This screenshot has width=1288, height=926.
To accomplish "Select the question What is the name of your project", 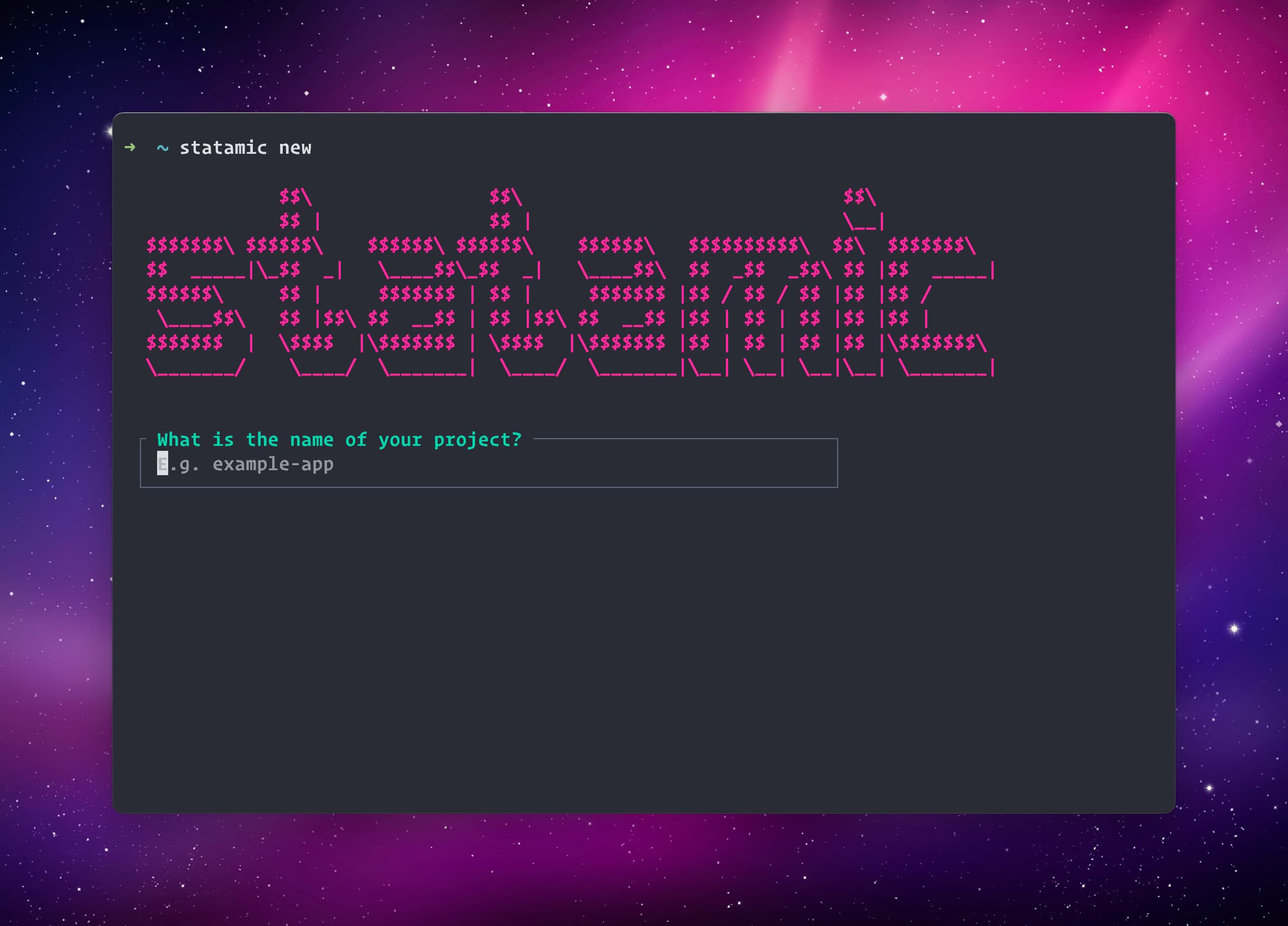I will [339, 439].
